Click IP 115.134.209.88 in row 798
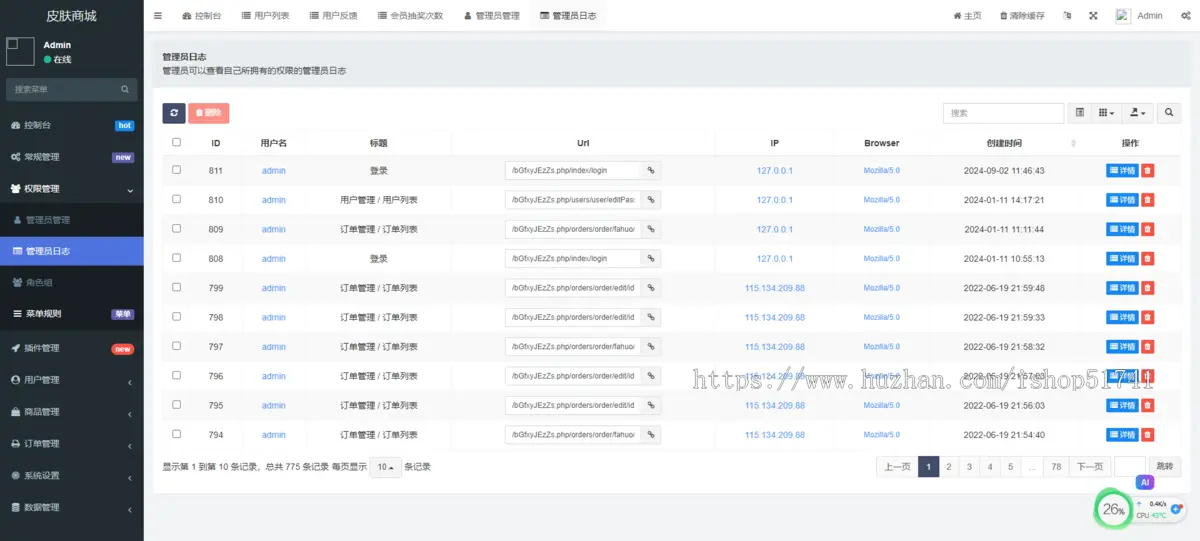The width and height of the screenshot is (1200, 541). pos(775,318)
